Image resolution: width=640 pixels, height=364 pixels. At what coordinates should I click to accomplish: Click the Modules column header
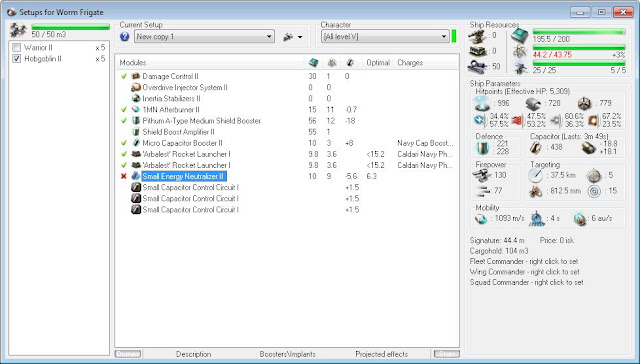(x=133, y=63)
